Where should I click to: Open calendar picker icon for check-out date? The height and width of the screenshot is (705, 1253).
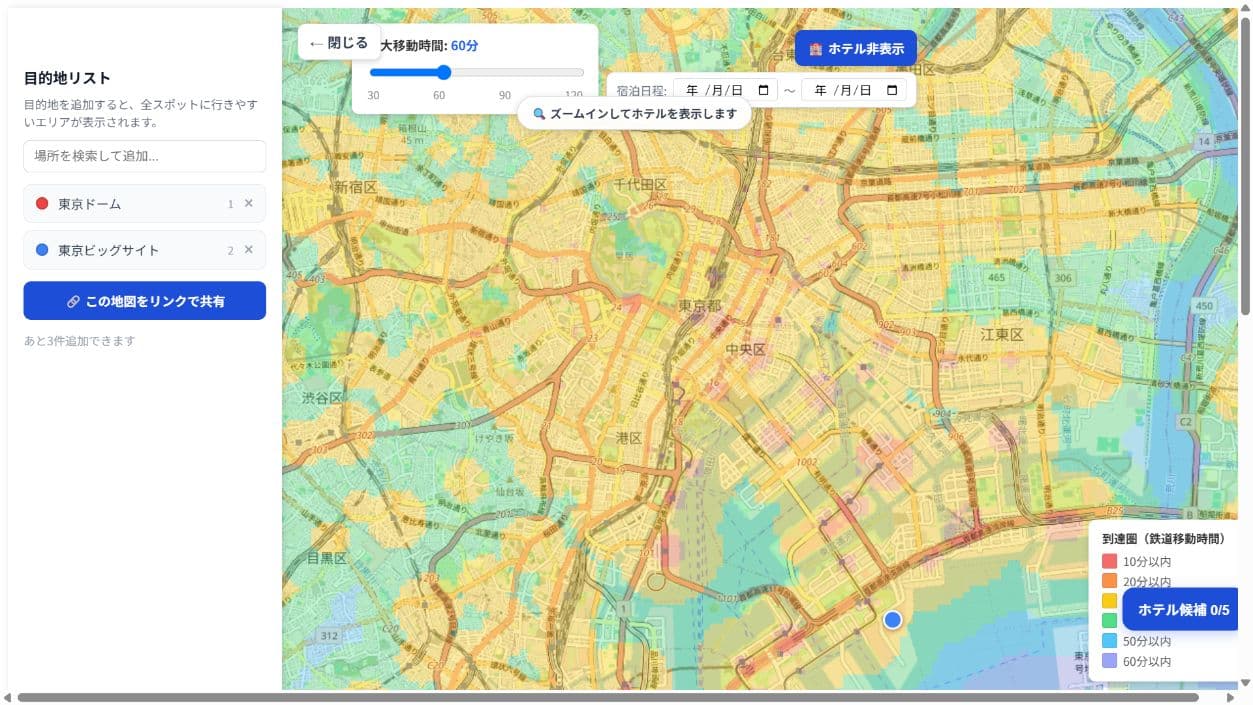(892, 90)
